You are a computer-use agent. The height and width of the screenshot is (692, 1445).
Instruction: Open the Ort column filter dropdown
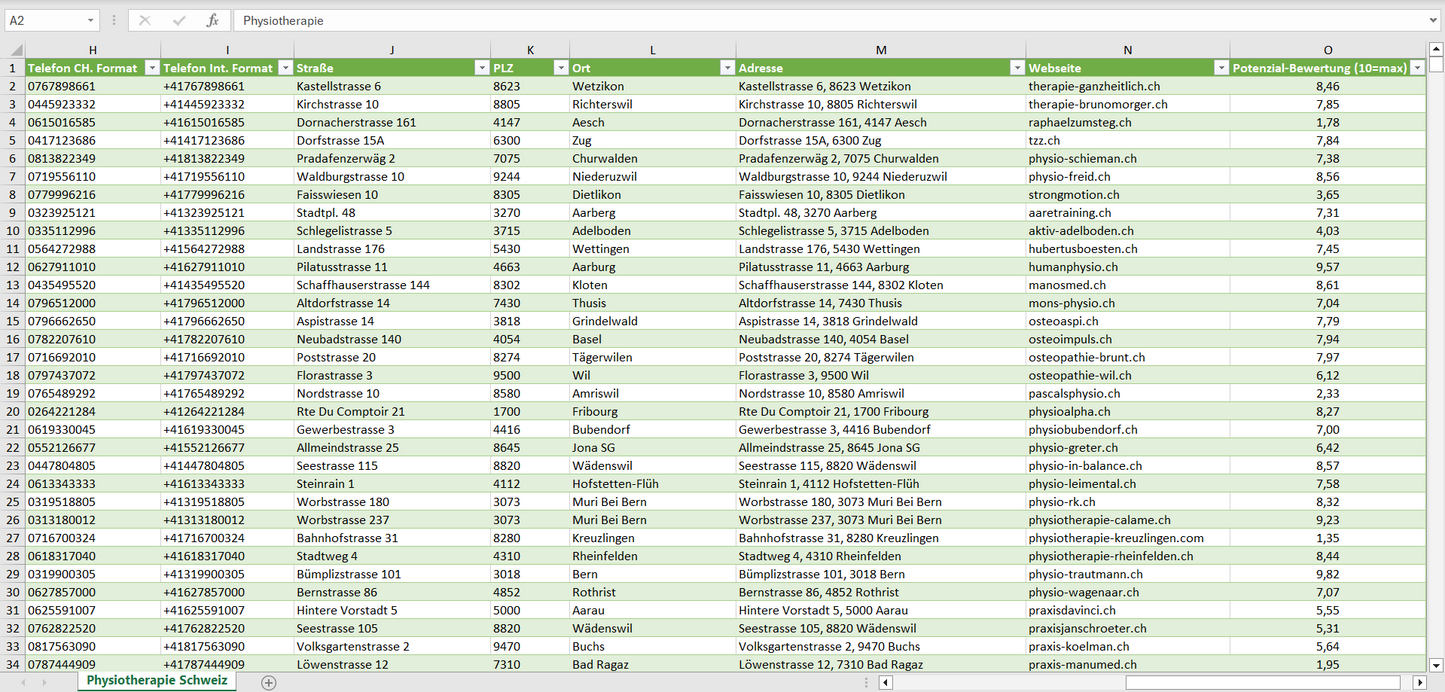[x=727, y=68]
